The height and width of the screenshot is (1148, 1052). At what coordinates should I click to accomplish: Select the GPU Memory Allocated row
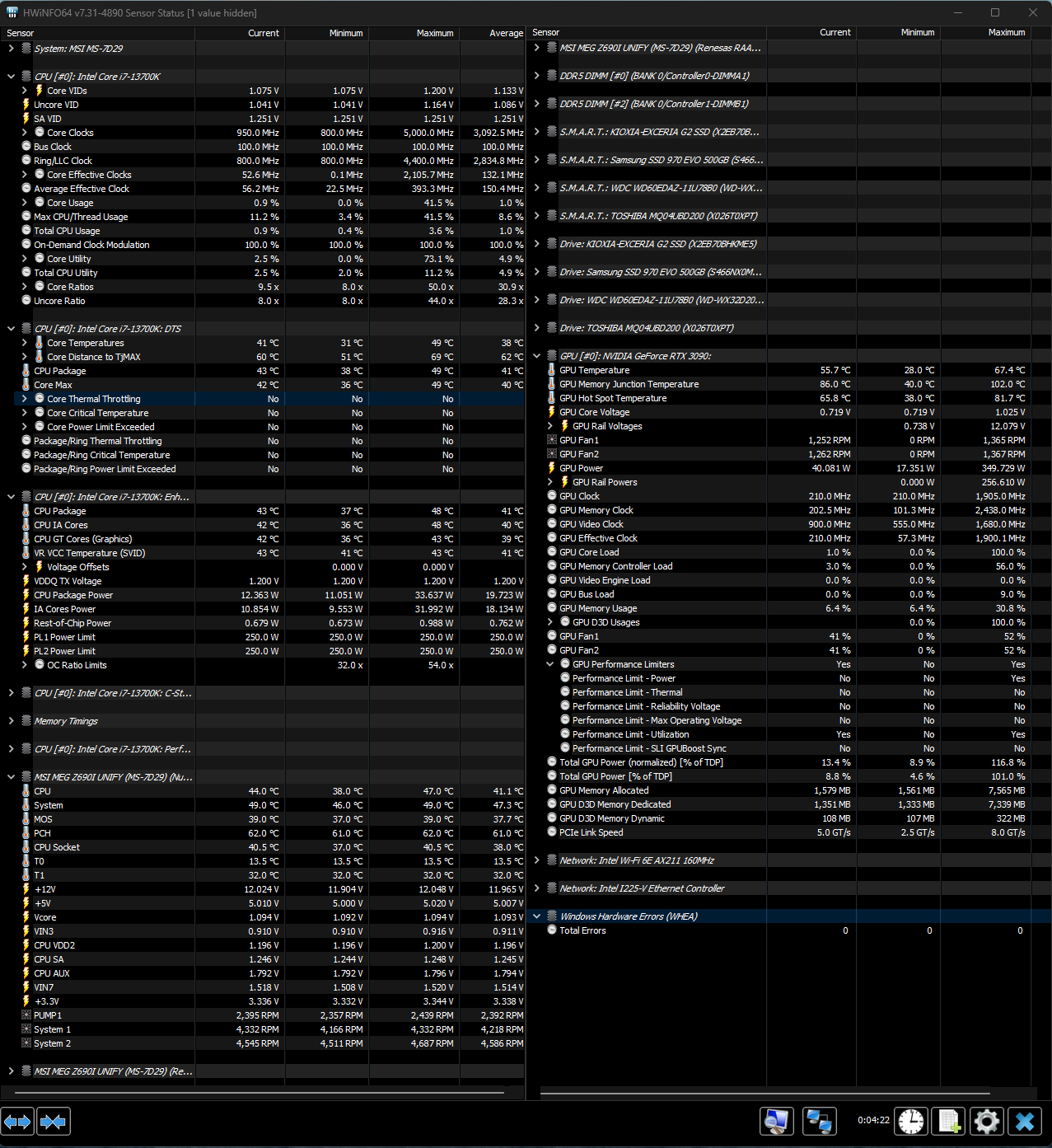click(x=789, y=790)
